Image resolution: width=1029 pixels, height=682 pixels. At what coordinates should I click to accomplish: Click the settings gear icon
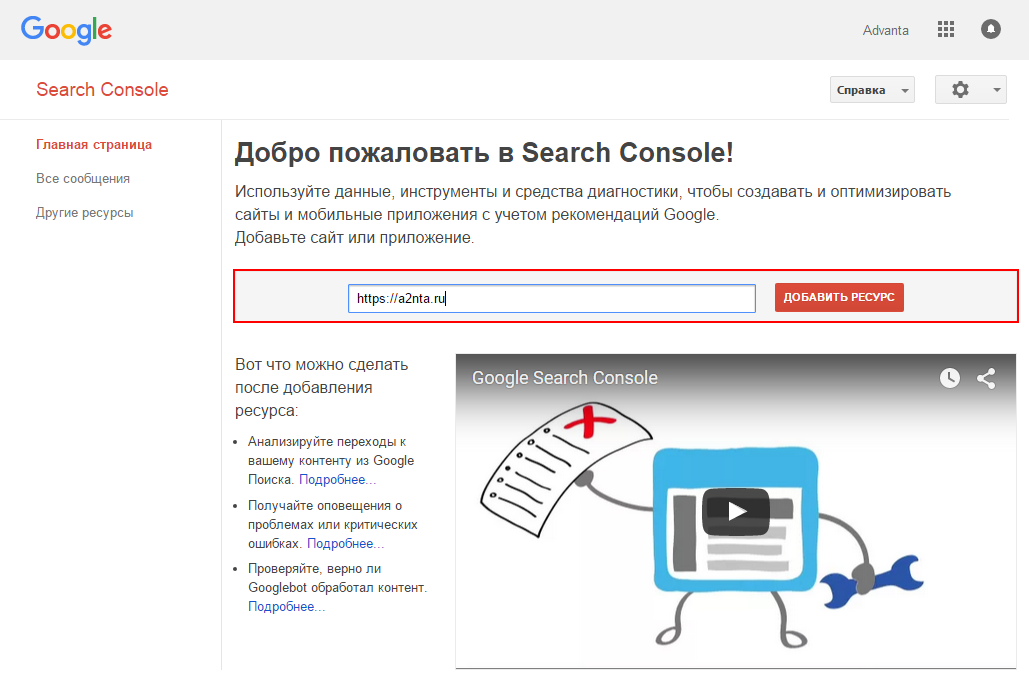point(960,90)
